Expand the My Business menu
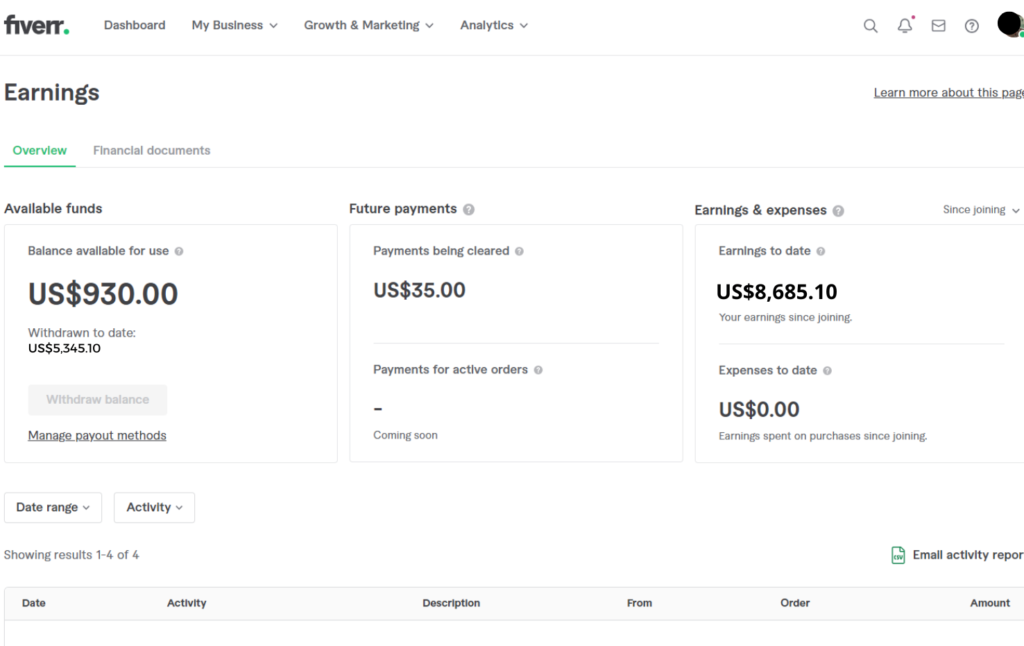This screenshot has width=1024, height=646. pos(234,25)
